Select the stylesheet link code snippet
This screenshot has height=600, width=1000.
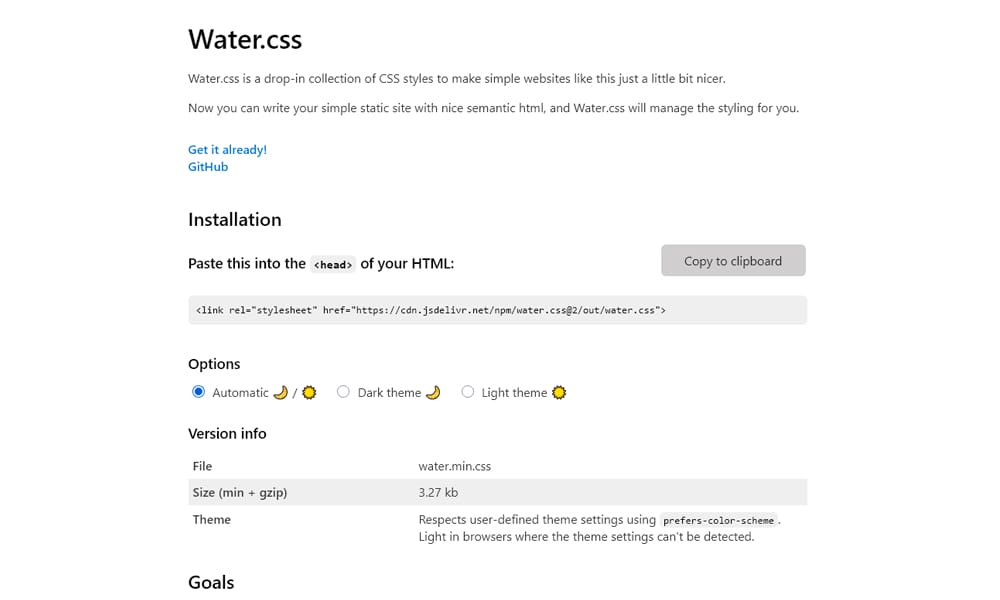click(432, 309)
